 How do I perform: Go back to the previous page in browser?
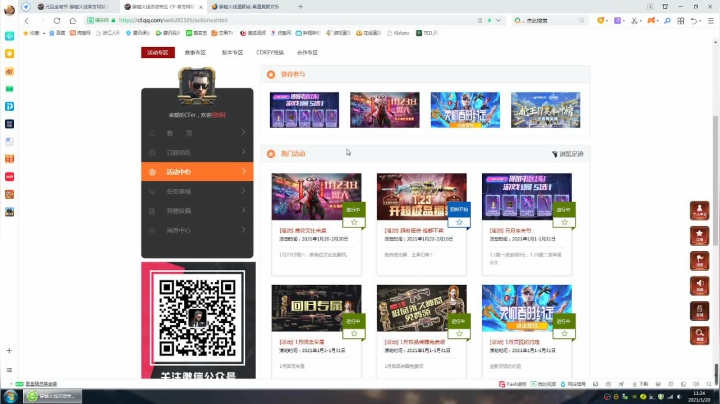pyautogui.click(x=27, y=21)
